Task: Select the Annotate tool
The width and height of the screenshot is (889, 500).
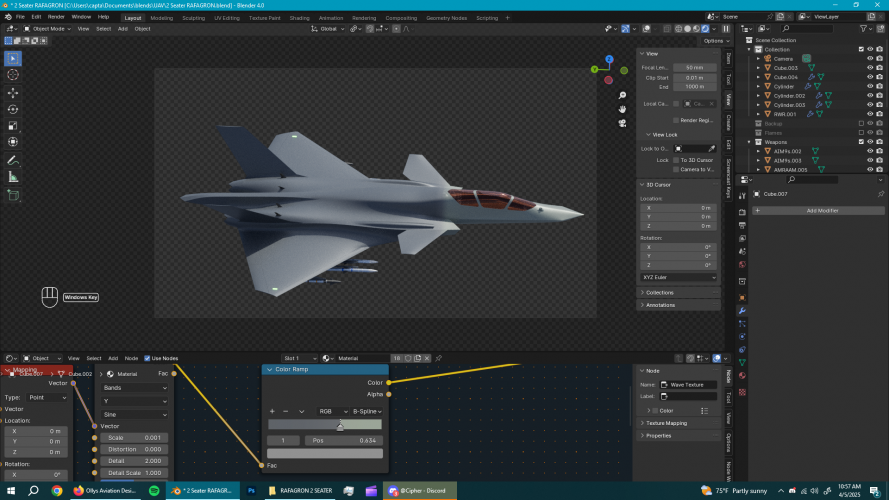Action: (x=13, y=160)
